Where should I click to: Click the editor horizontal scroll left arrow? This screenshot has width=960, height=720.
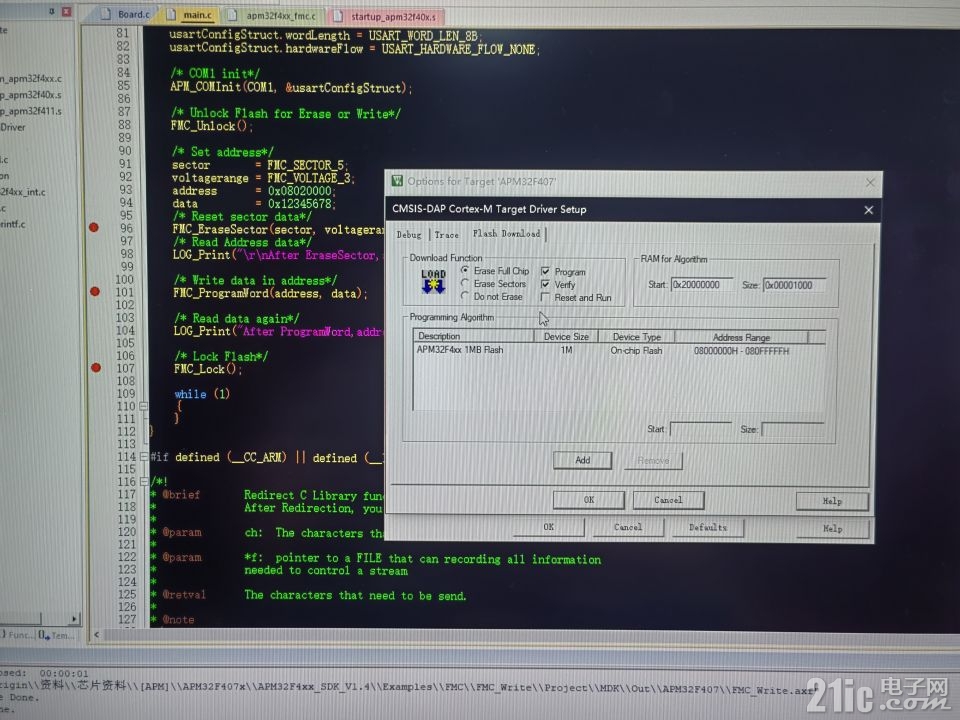point(96,635)
